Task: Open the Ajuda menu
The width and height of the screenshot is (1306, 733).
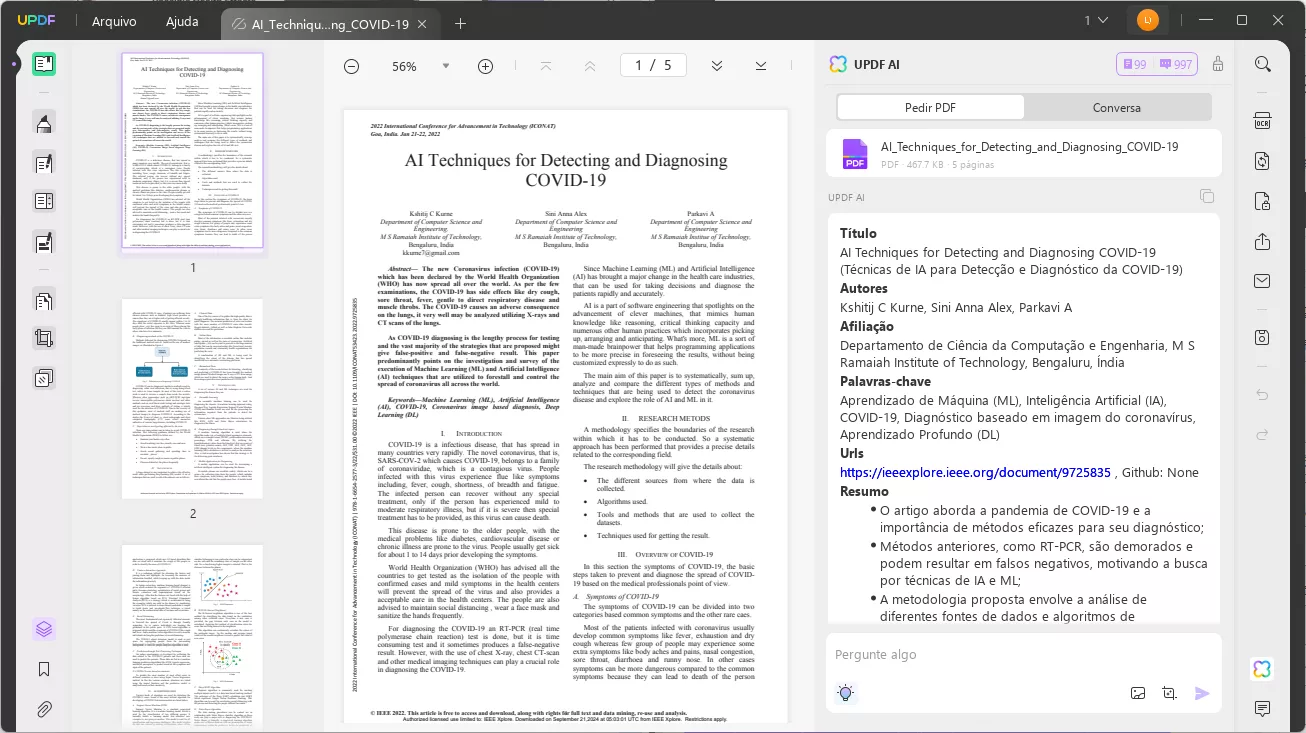Action: pyautogui.click(x=182, y=21)
